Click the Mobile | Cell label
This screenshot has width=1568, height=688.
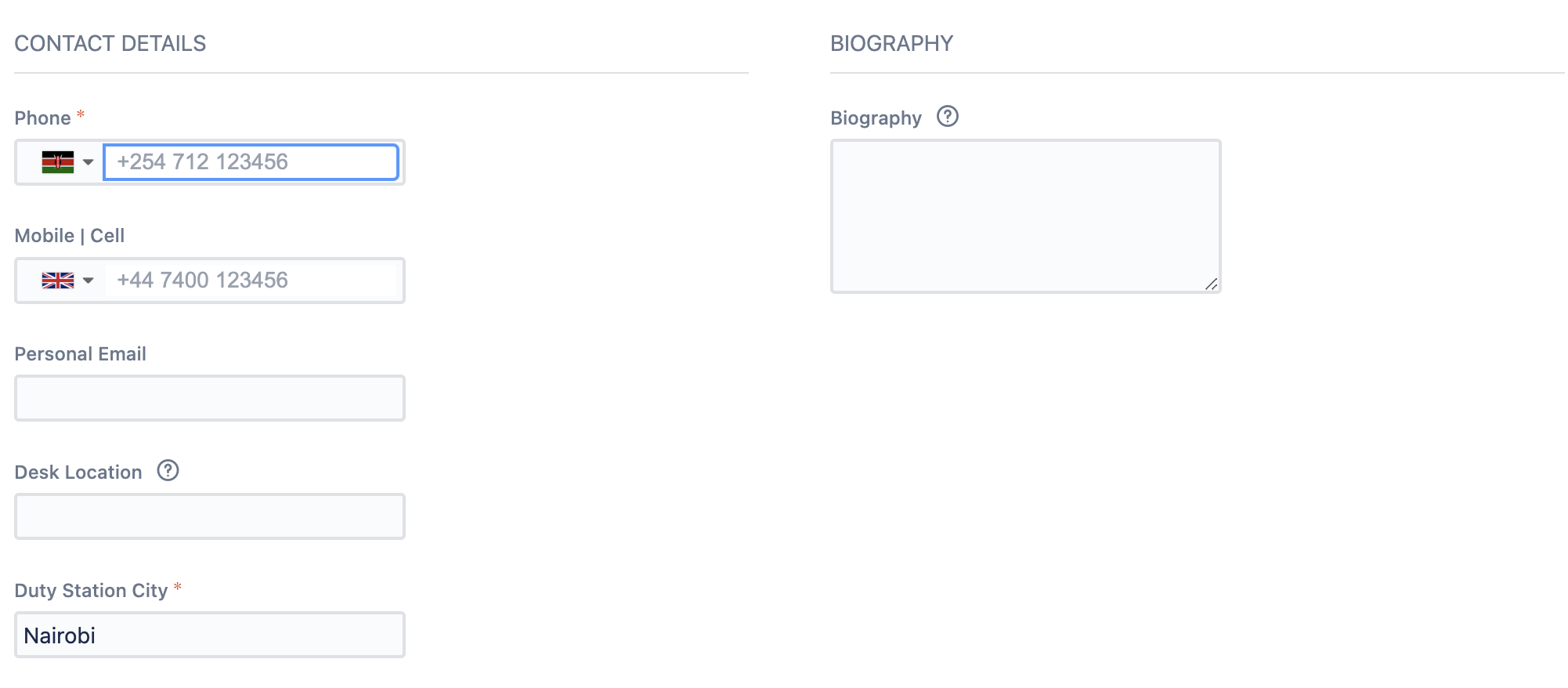point(70,236)
